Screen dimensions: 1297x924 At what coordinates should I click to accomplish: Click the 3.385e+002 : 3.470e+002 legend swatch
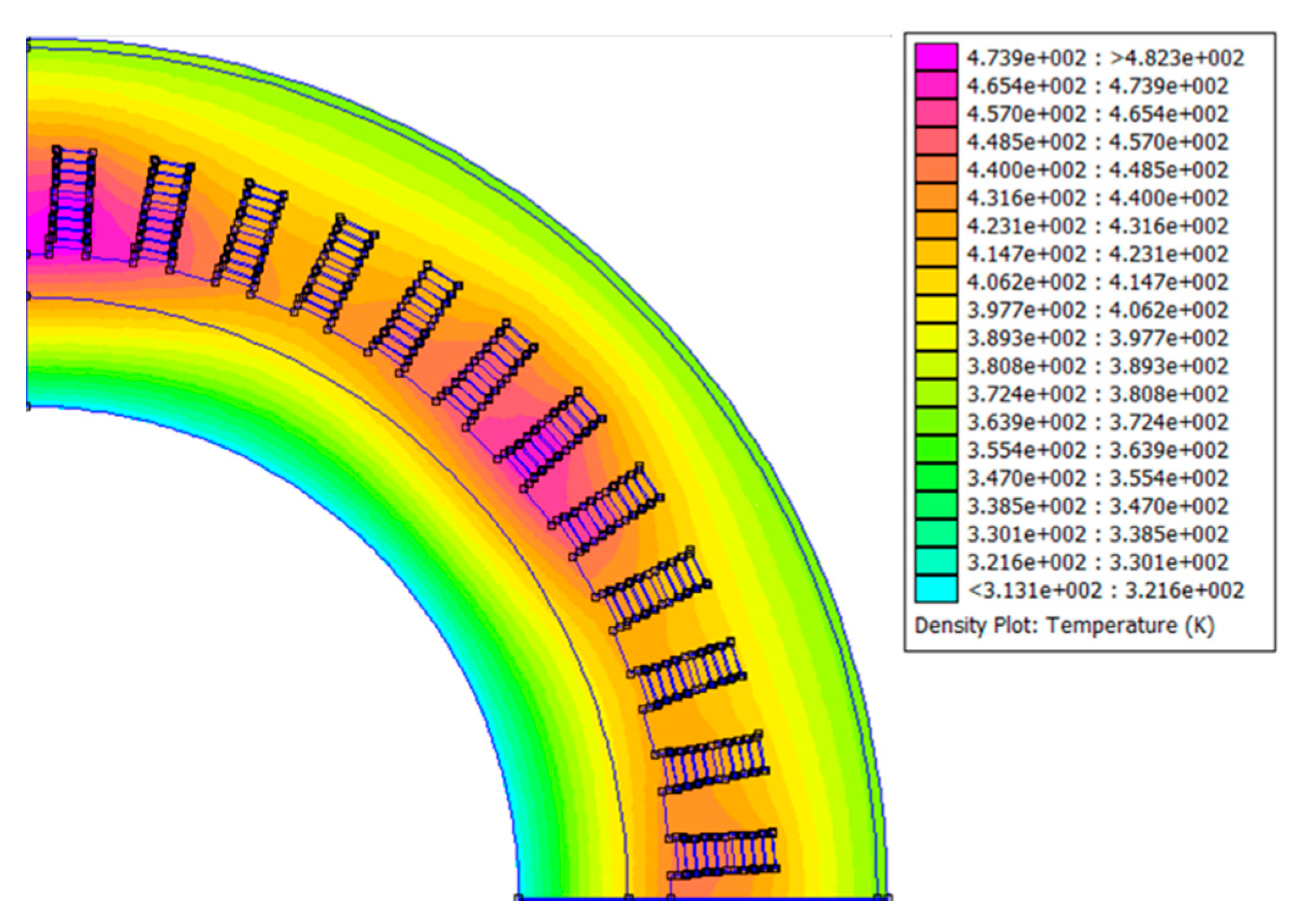click(x=935, y=506)
